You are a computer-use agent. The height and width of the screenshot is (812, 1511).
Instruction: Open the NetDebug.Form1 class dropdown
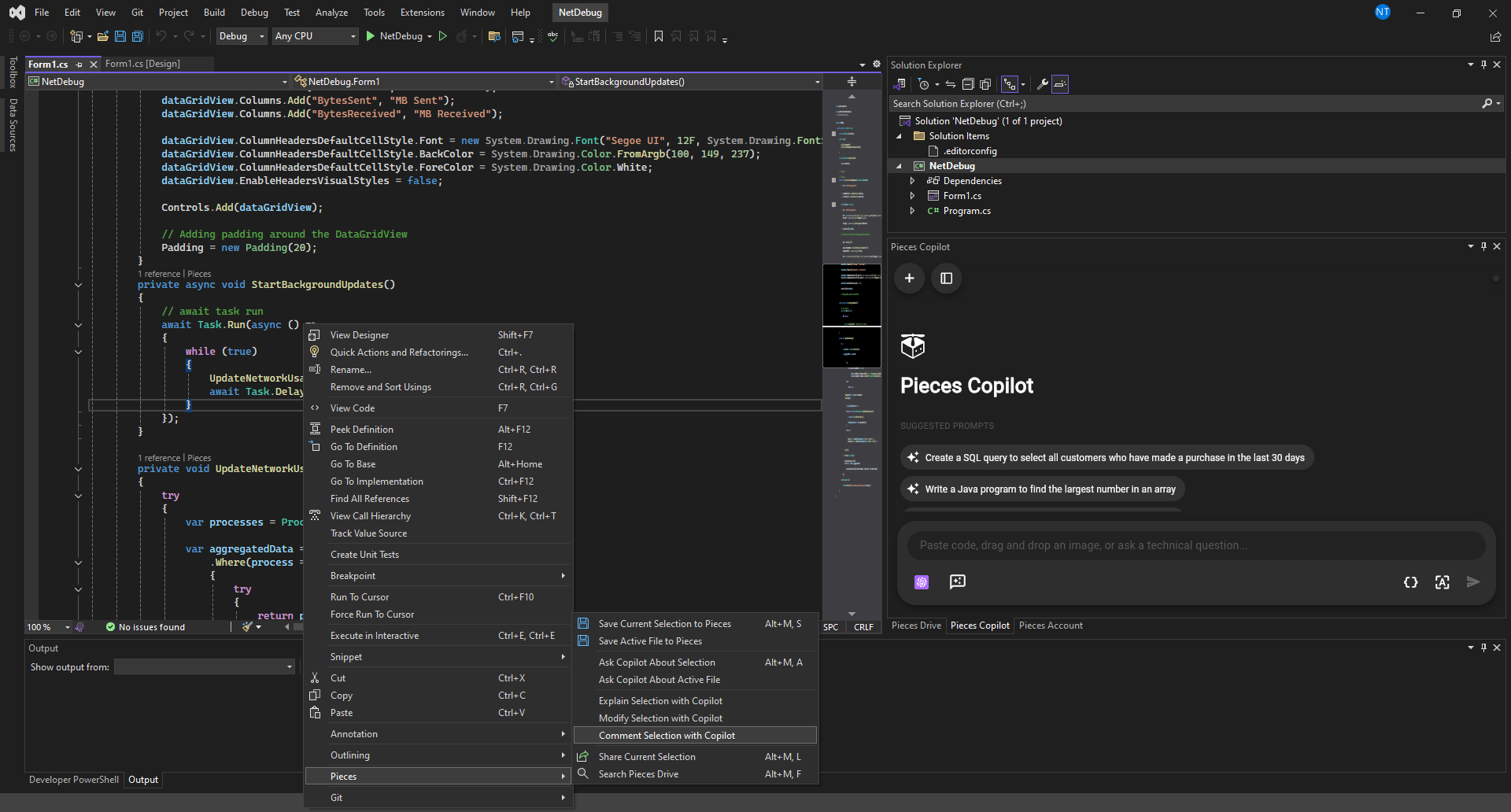coord(425,82)
